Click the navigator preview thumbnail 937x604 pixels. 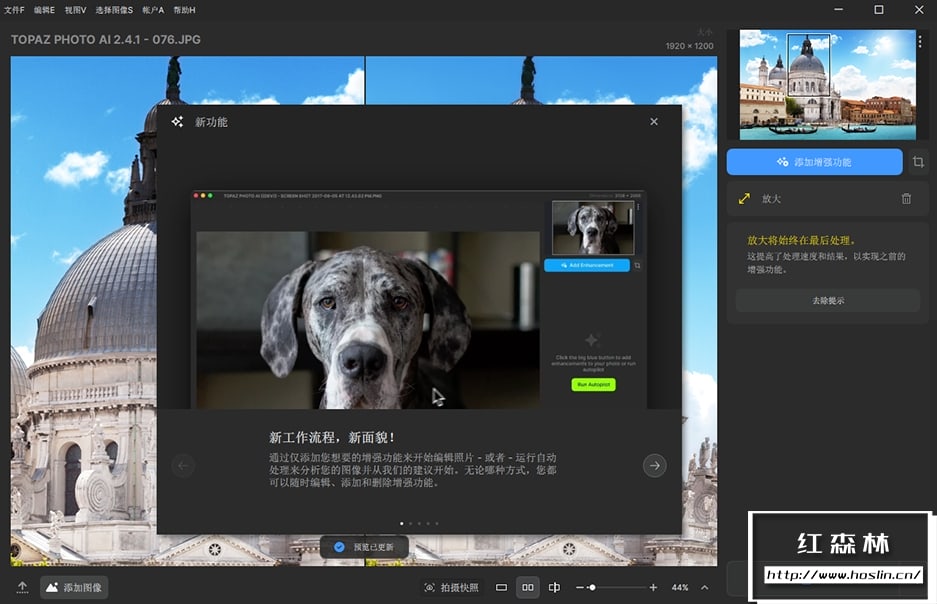(x=827, y=85)
